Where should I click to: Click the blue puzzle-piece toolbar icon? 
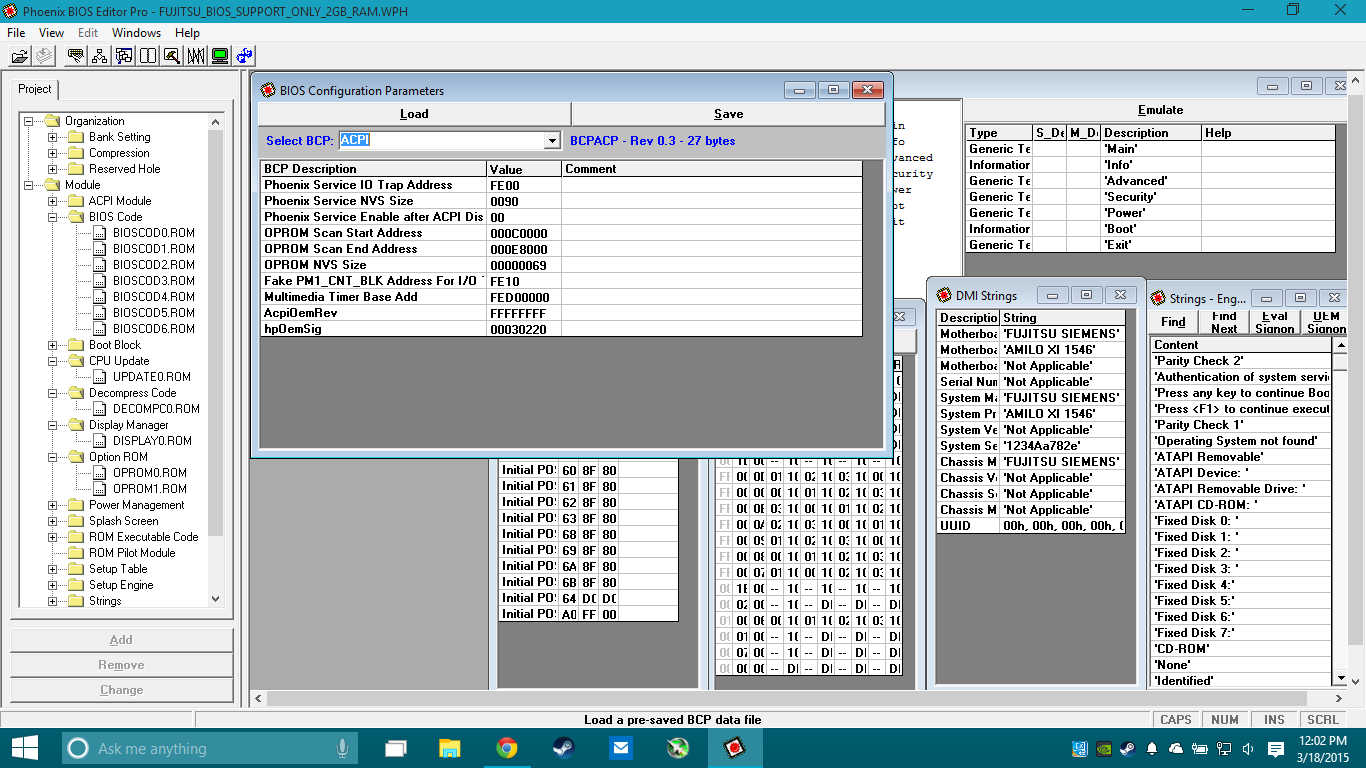[244, 56]
